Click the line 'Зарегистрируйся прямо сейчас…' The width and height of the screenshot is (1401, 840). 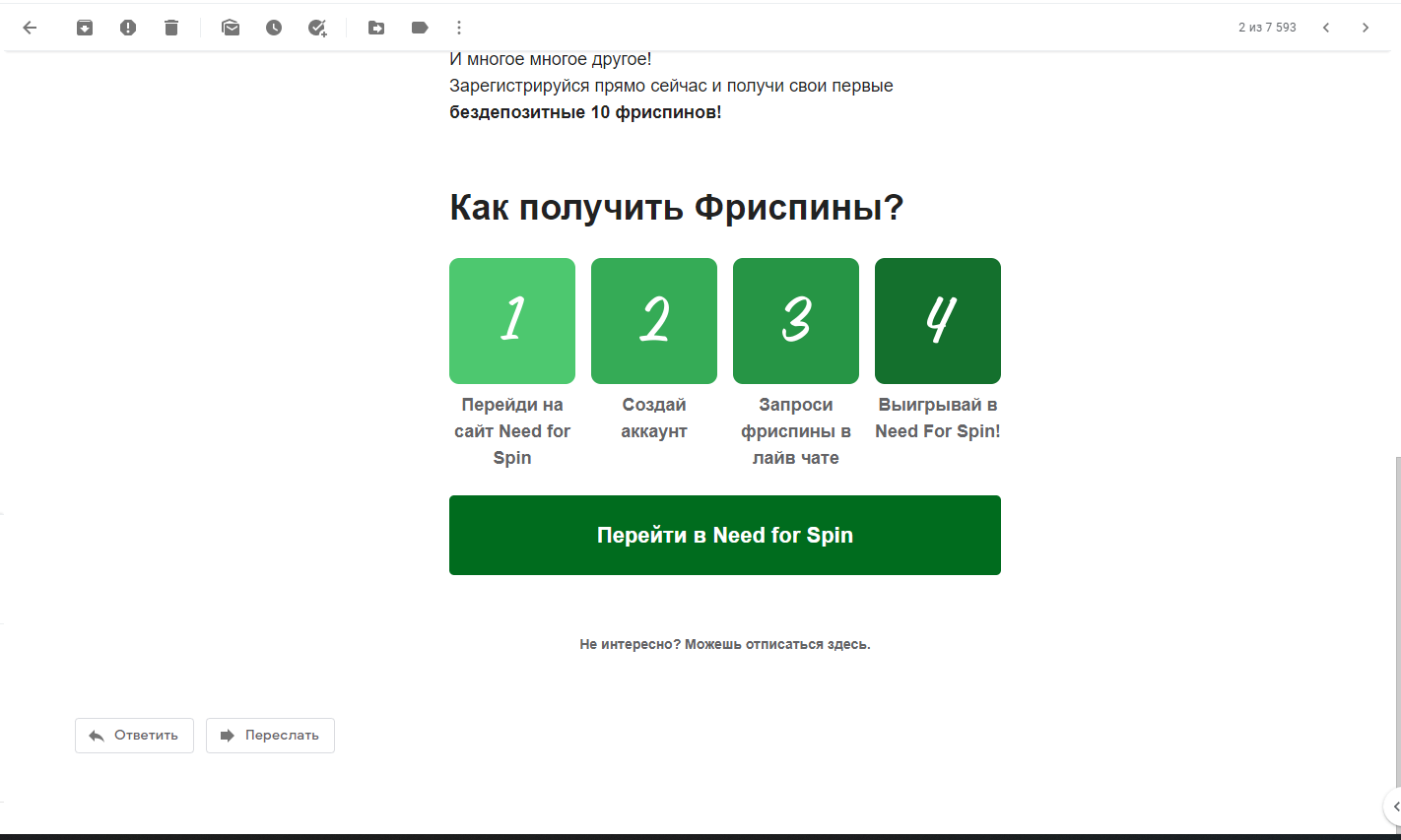[671, 86]
